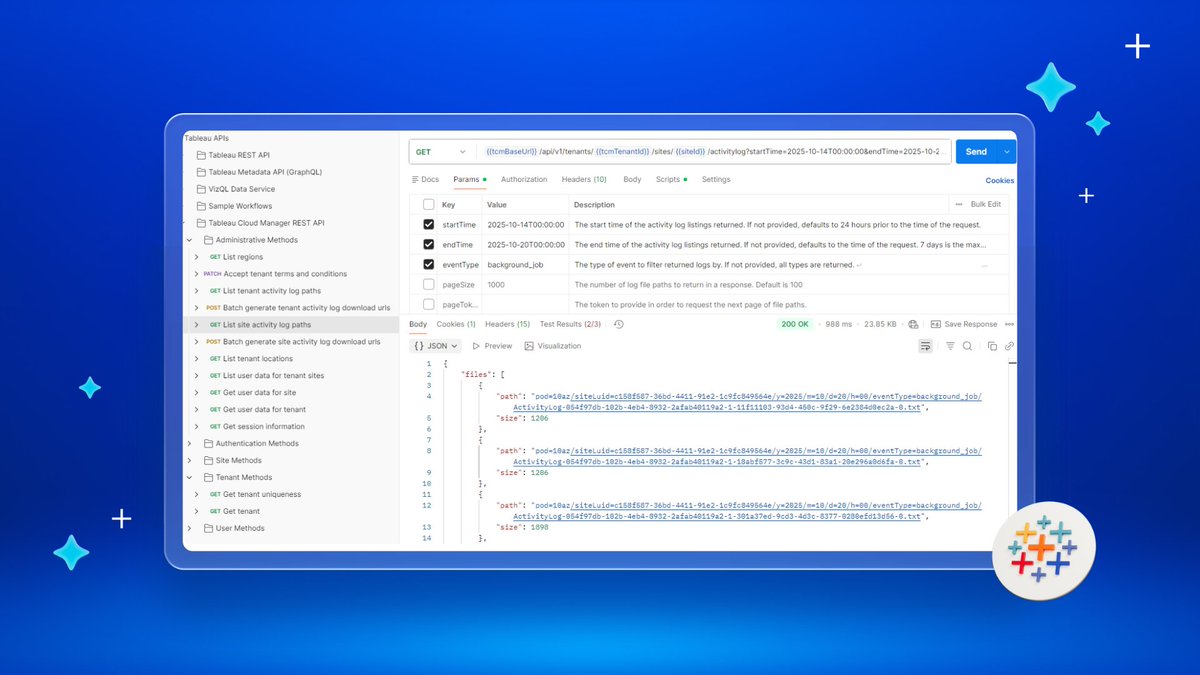The height and width of the screenshot is (675, 1200).
Task: Enable the pageToken parameter checkbox
Action: [429, 304]
